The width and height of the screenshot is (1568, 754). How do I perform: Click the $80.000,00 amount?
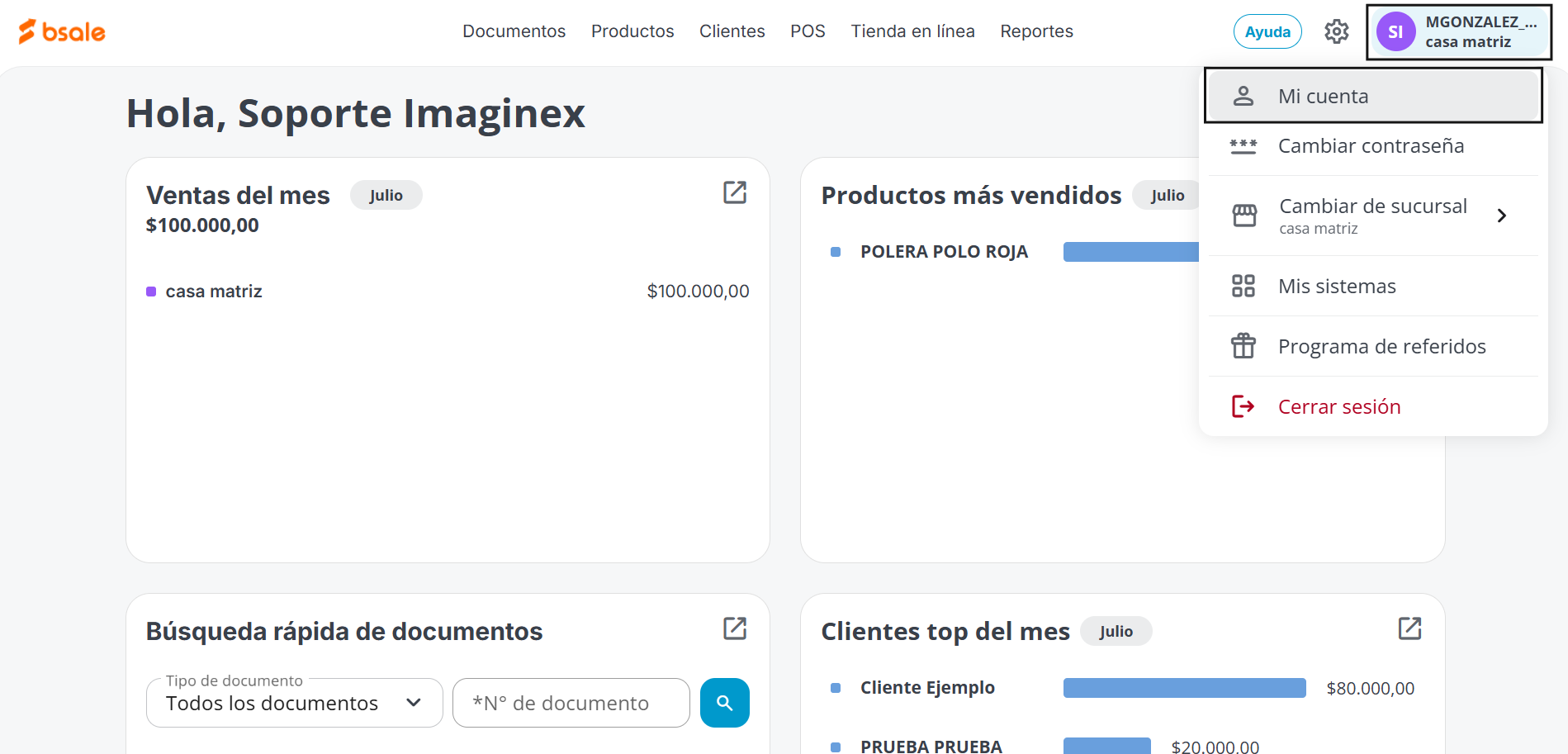tap(1371, 688)
